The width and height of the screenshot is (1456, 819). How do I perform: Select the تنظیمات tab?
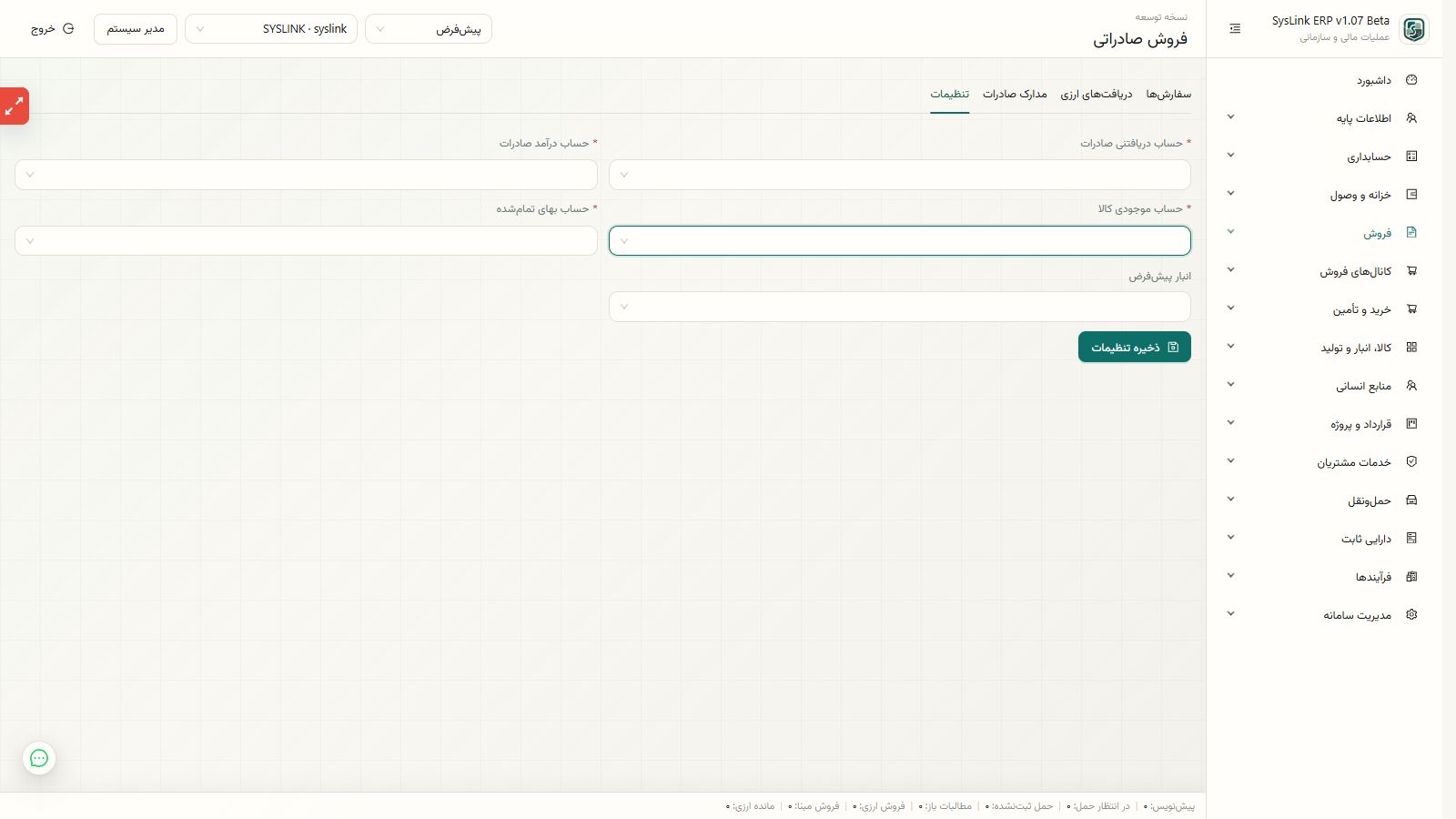(x=949, y=95)
